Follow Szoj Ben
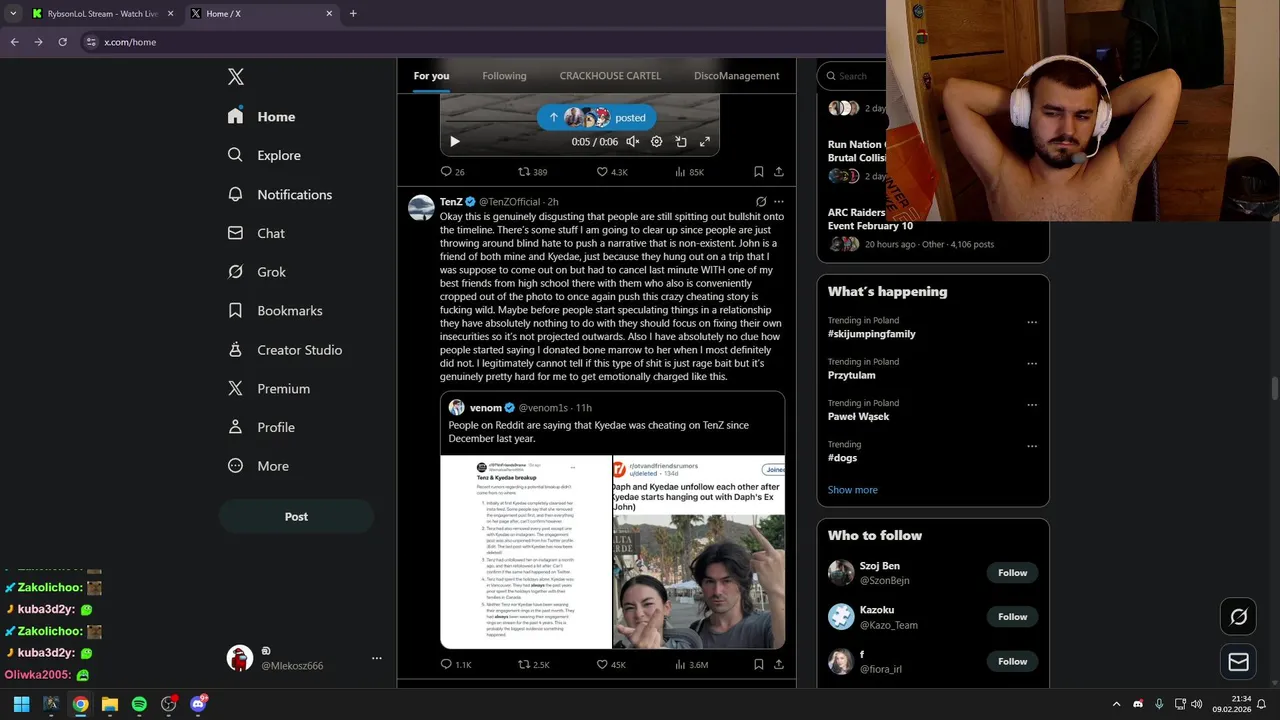1280x720 pixels. point(1012,573)
